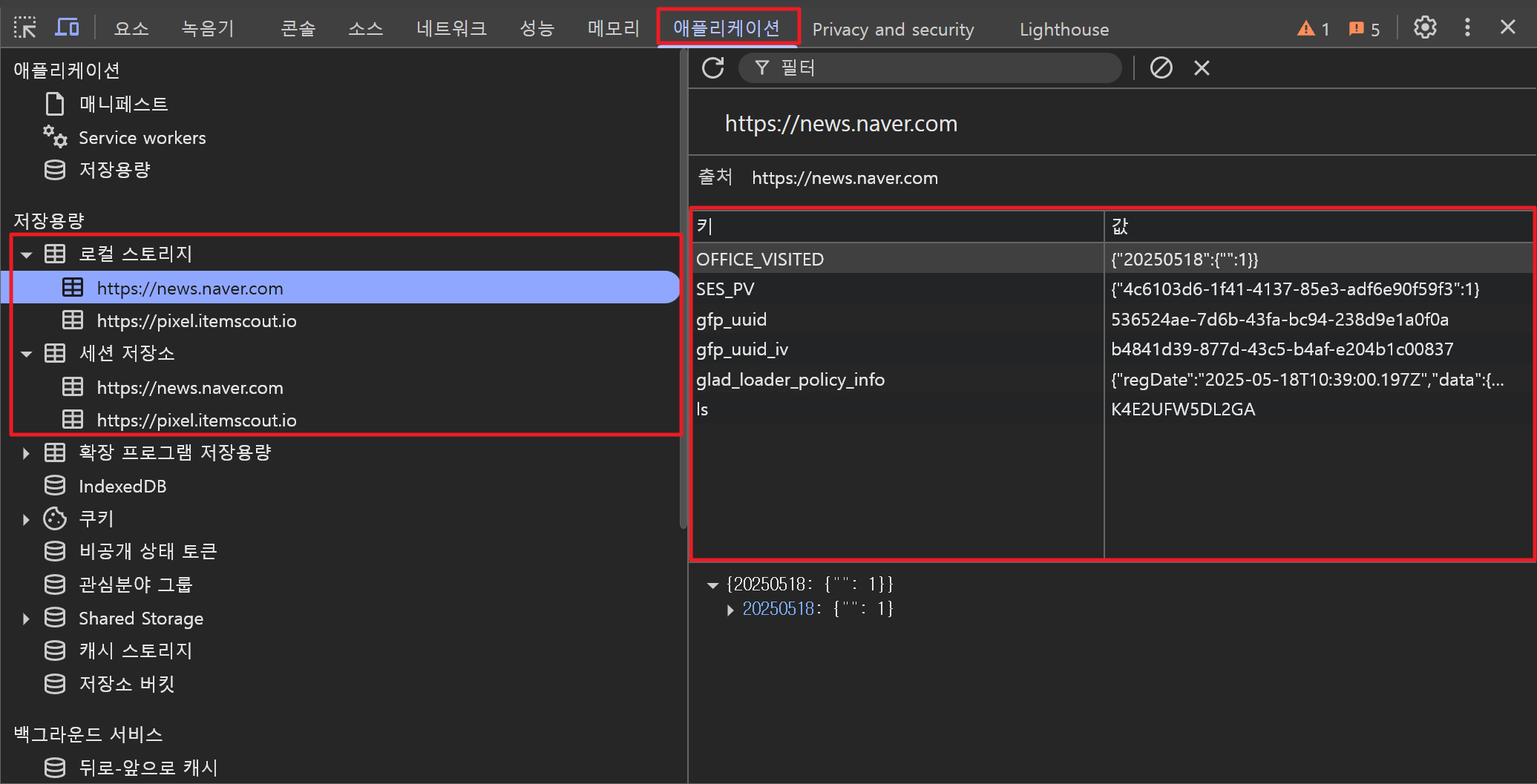Open 비공개 상태 토큰
The image size is (1537, 784).
click(x=147, y=551)
